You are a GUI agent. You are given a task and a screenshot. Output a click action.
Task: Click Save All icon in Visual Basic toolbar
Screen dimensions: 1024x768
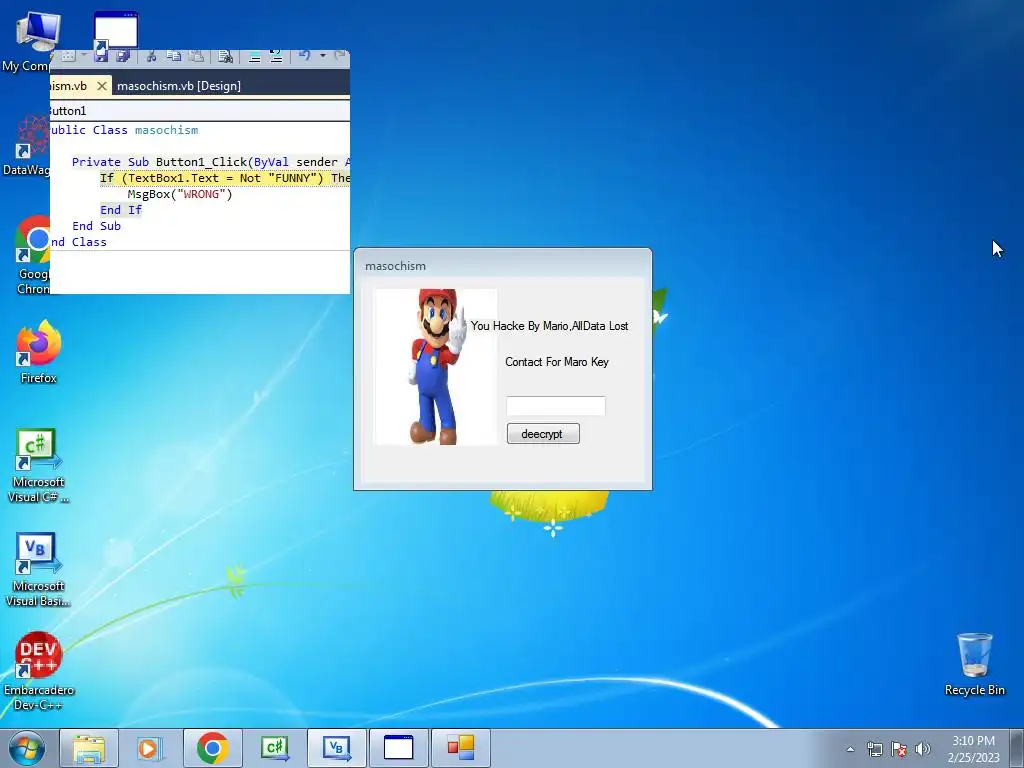coord(123,56)
